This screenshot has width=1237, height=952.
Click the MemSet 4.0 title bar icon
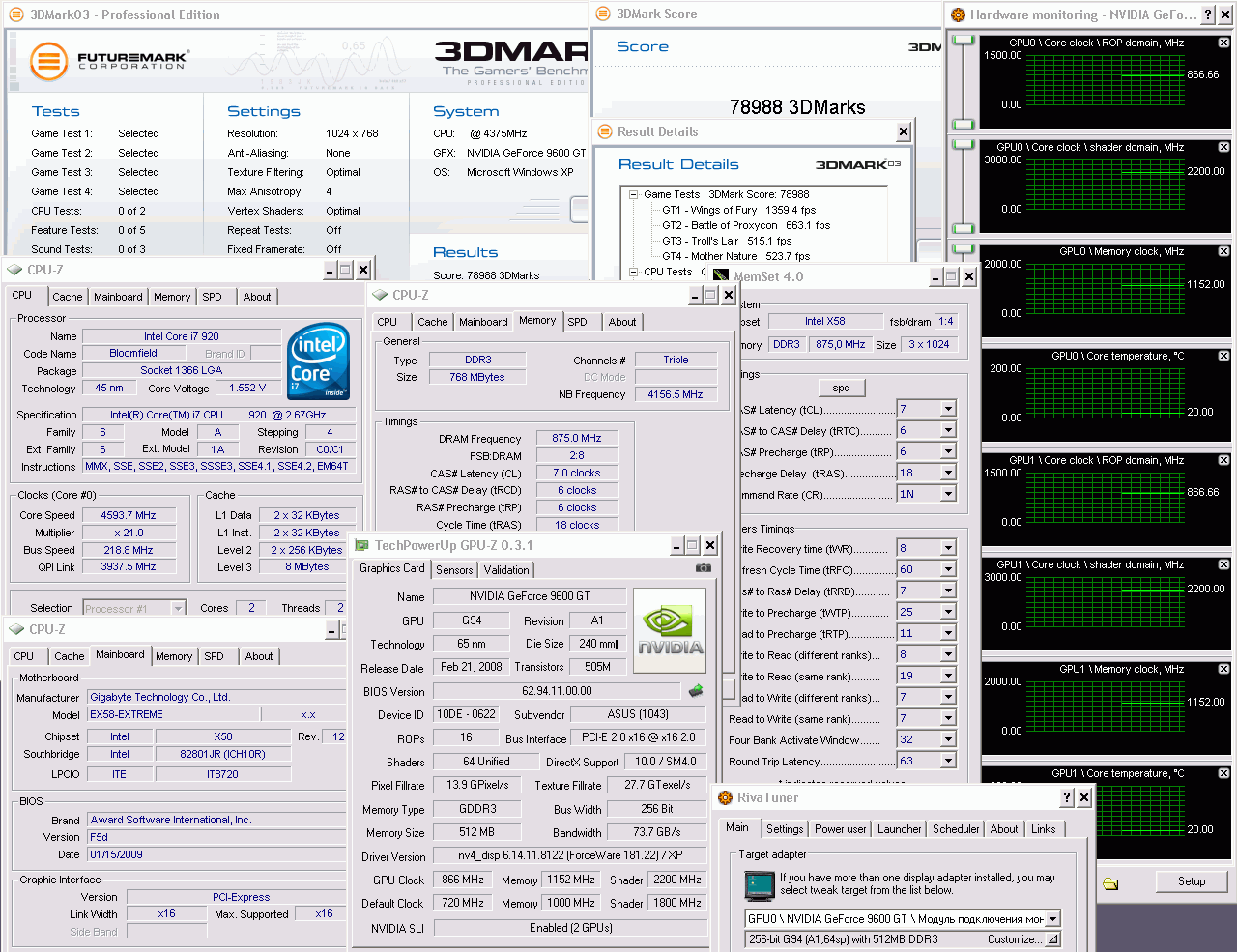[721, 276]
